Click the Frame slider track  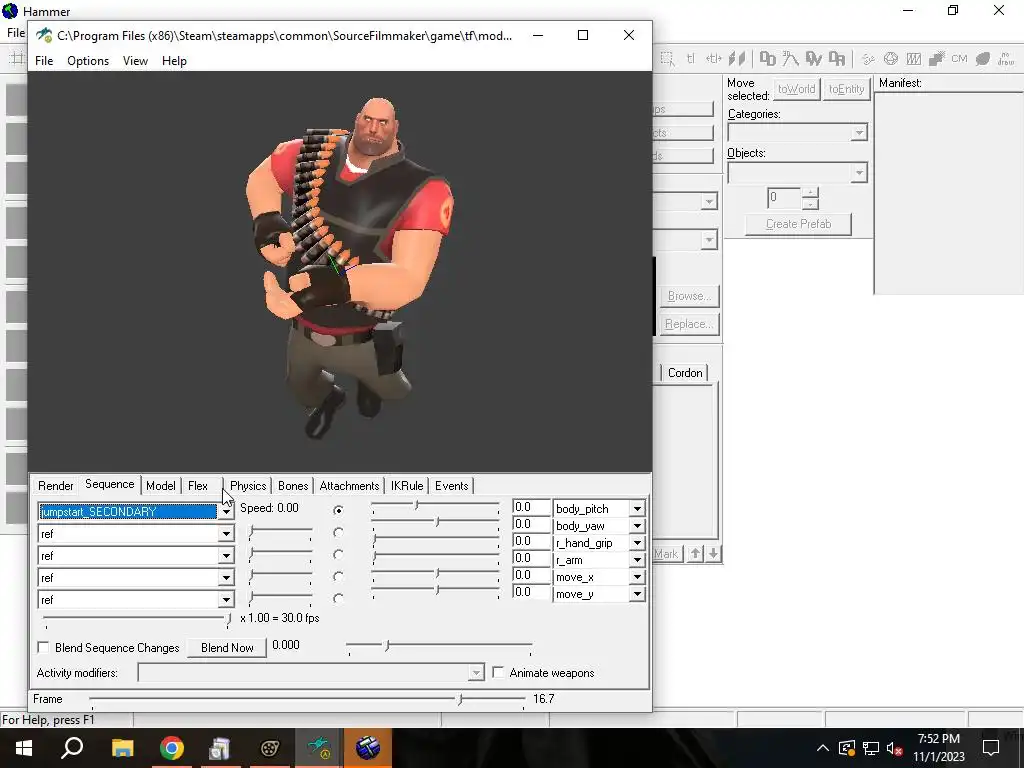(308, 699)
